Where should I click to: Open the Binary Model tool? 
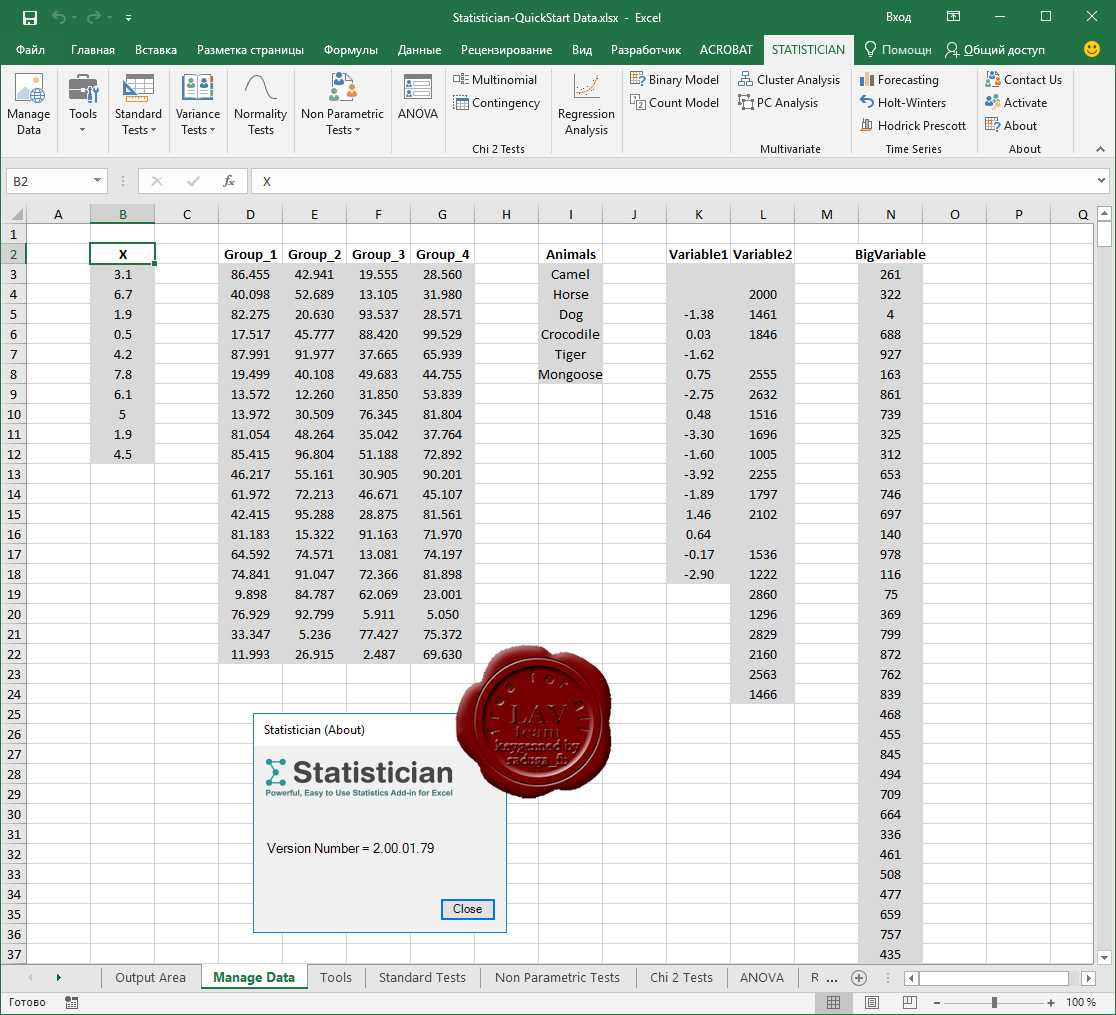(x=675, y=80)
